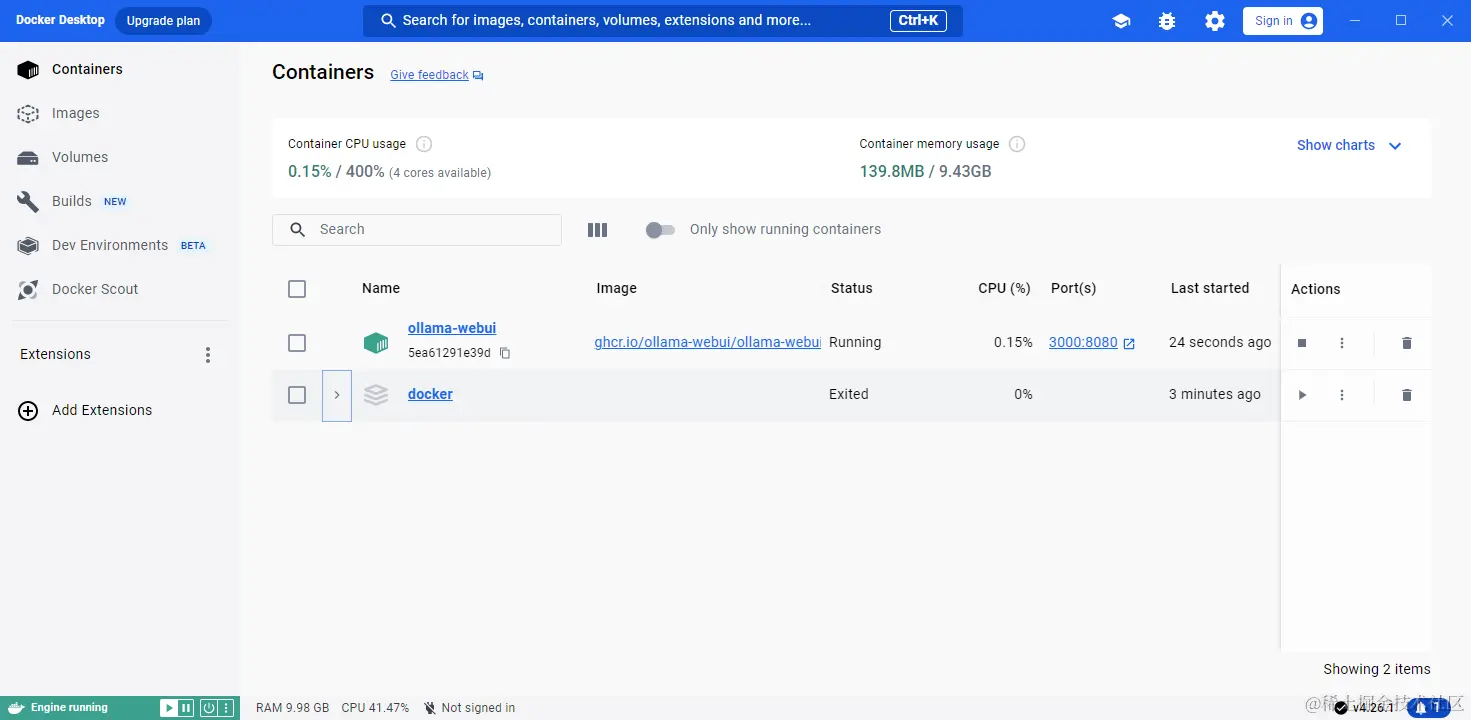This screenshot has height=720, width=1471.
Task: Open more actions for ollama-webui row
Action: point(1342,343)
